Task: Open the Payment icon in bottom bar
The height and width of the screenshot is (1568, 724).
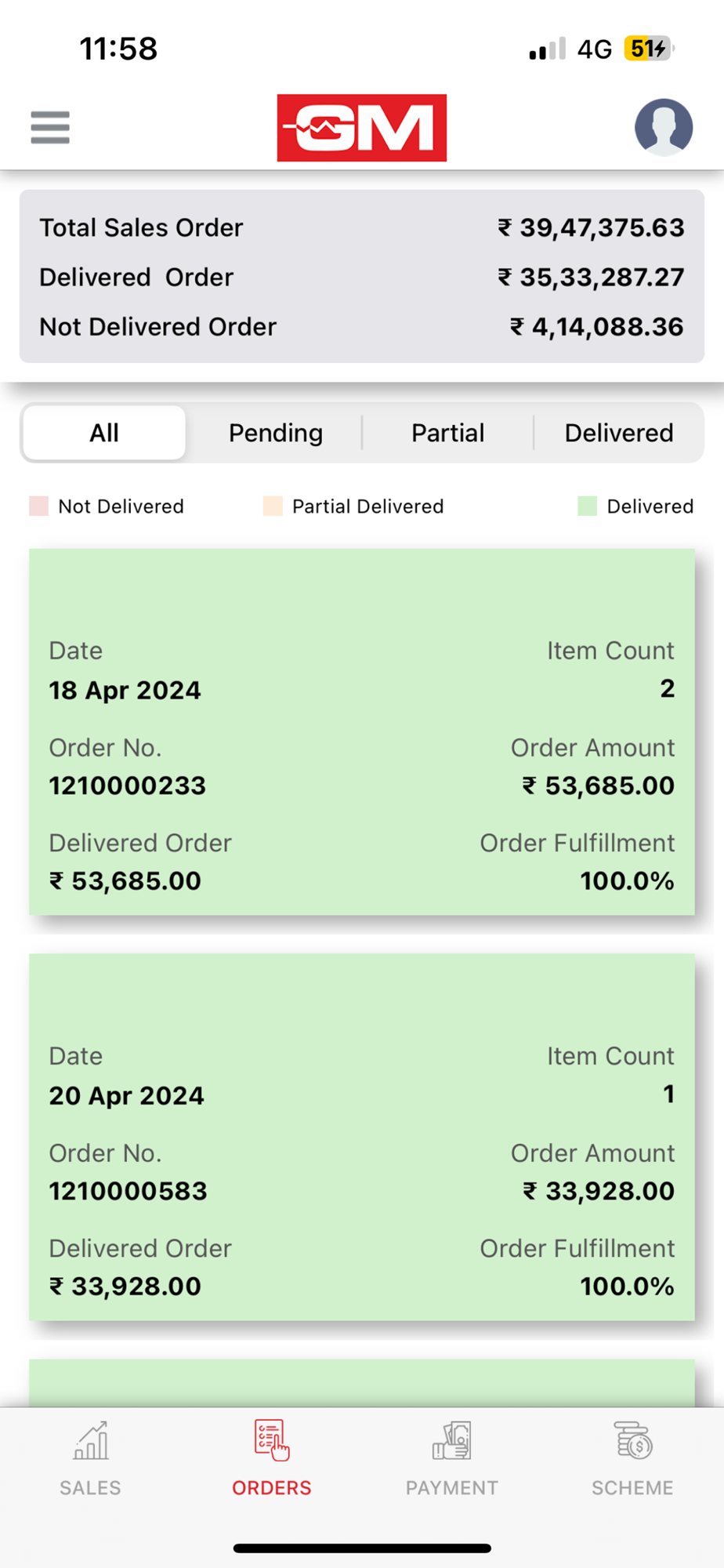Action: (x=452, y=1441)
